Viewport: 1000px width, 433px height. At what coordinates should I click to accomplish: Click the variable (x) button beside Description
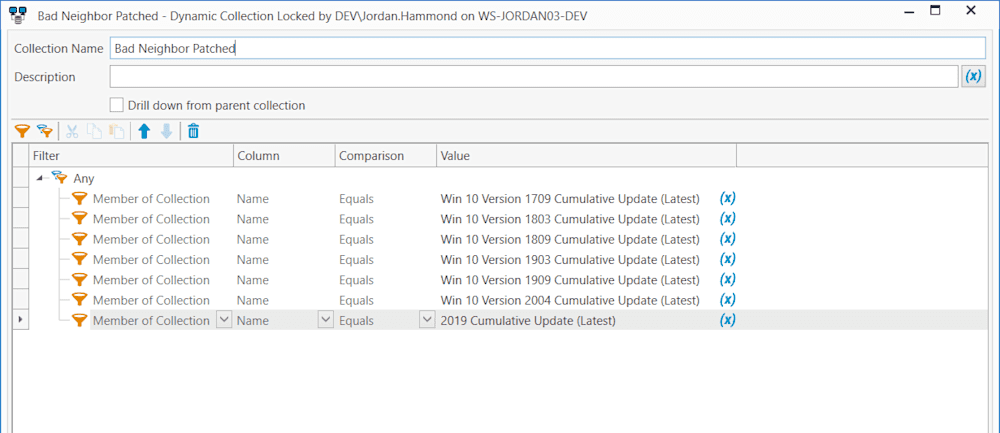[x=973, y=76]
